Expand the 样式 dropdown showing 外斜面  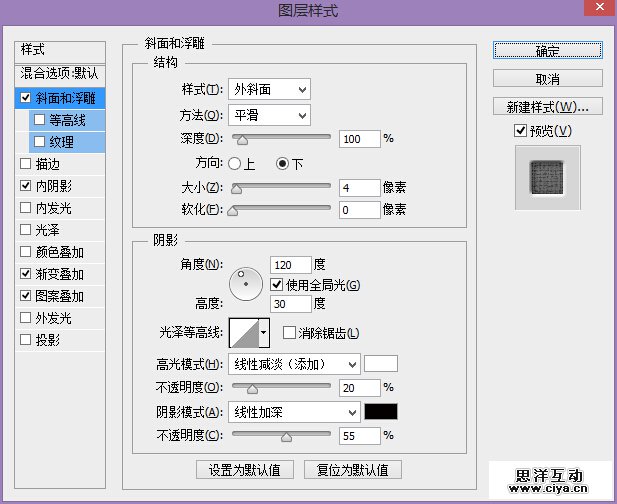pyautogui.click(x=268, y=90)
